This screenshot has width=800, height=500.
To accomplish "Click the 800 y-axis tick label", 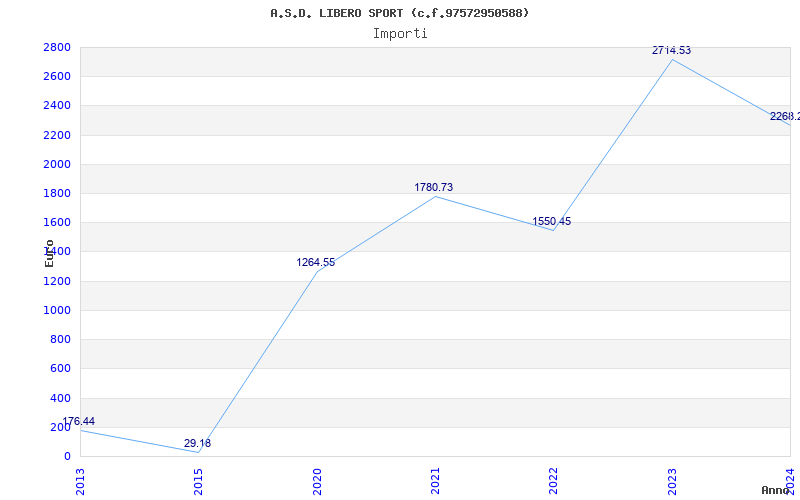I will (x=61, y=339).
